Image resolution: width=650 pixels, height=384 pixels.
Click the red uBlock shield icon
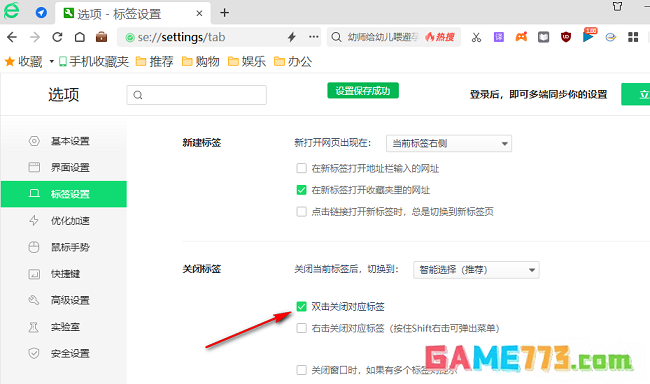pos(566,37)
